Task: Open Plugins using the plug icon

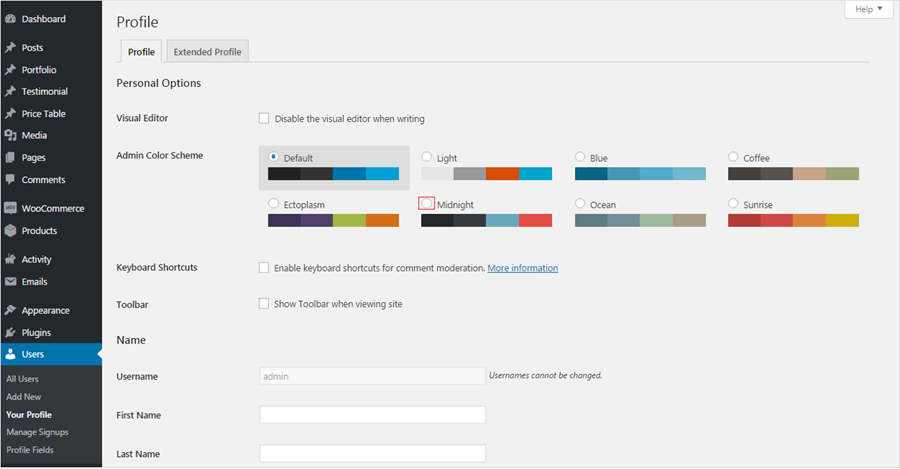Action: pos(10,332)
